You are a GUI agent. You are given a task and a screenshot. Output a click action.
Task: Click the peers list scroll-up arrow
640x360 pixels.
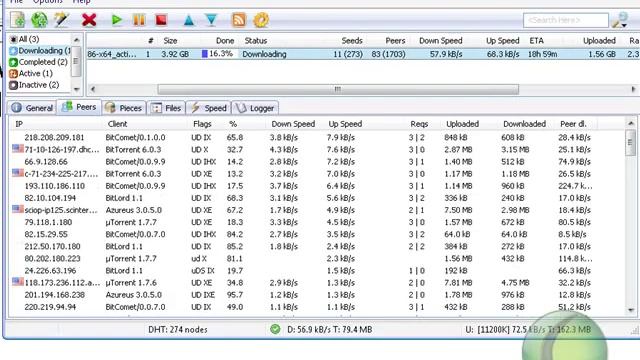(631, 123)
